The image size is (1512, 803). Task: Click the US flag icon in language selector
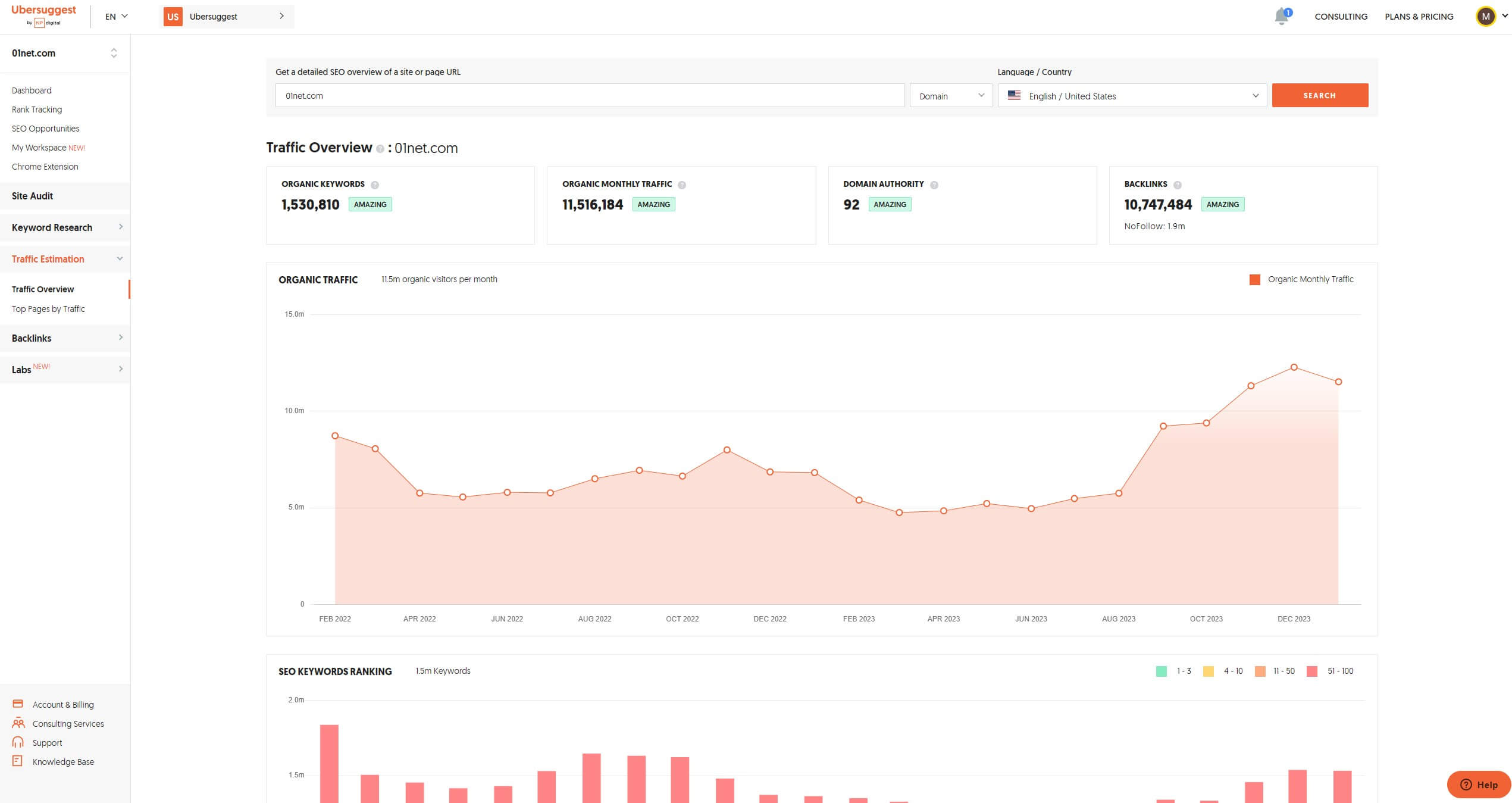point(1014,95)
